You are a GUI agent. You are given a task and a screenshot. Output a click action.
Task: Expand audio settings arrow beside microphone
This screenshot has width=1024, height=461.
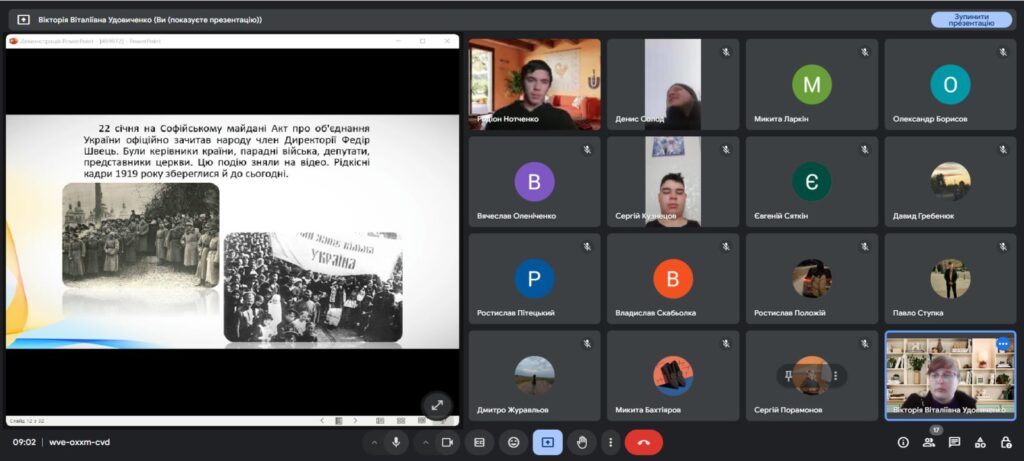(x=374, y=442)
